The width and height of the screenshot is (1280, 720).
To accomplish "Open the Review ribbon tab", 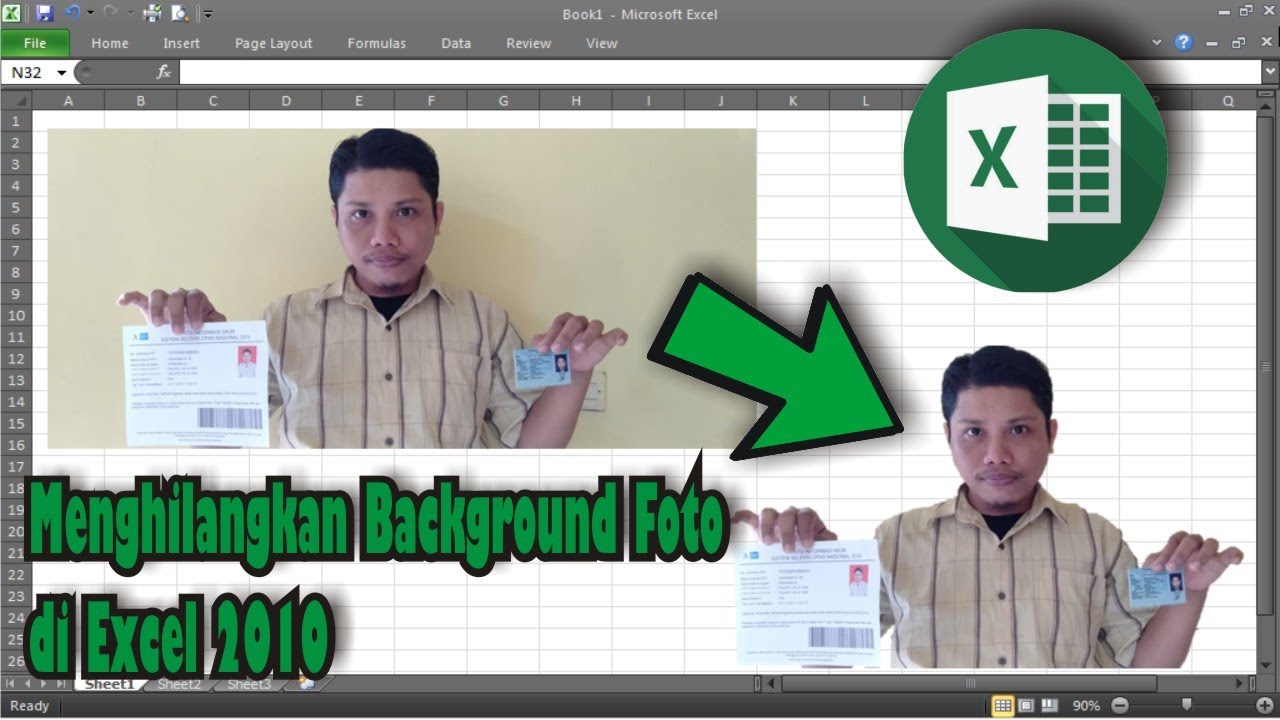I will point(529,43).
